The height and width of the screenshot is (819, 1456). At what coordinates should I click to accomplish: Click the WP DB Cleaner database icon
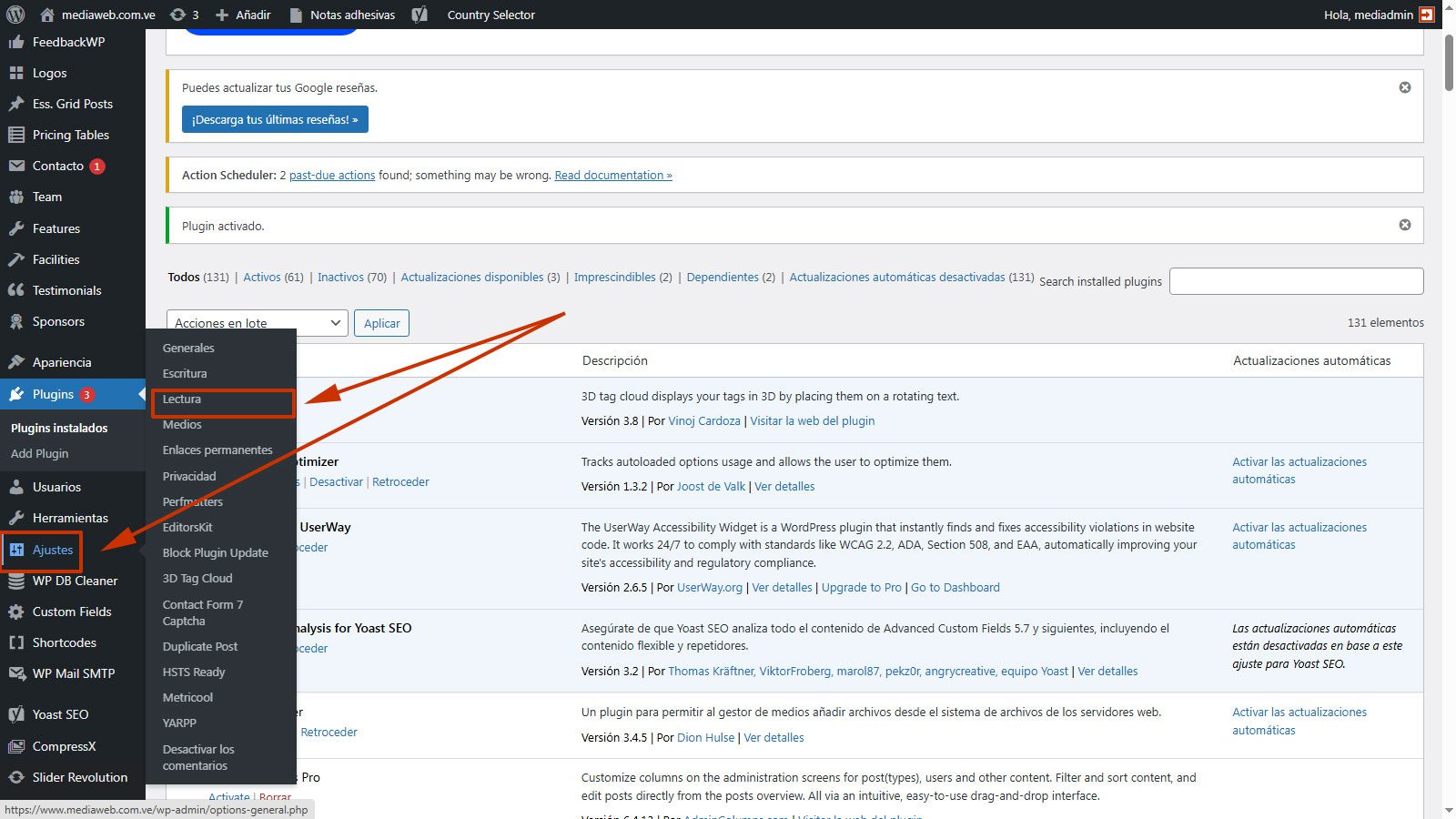16,581
